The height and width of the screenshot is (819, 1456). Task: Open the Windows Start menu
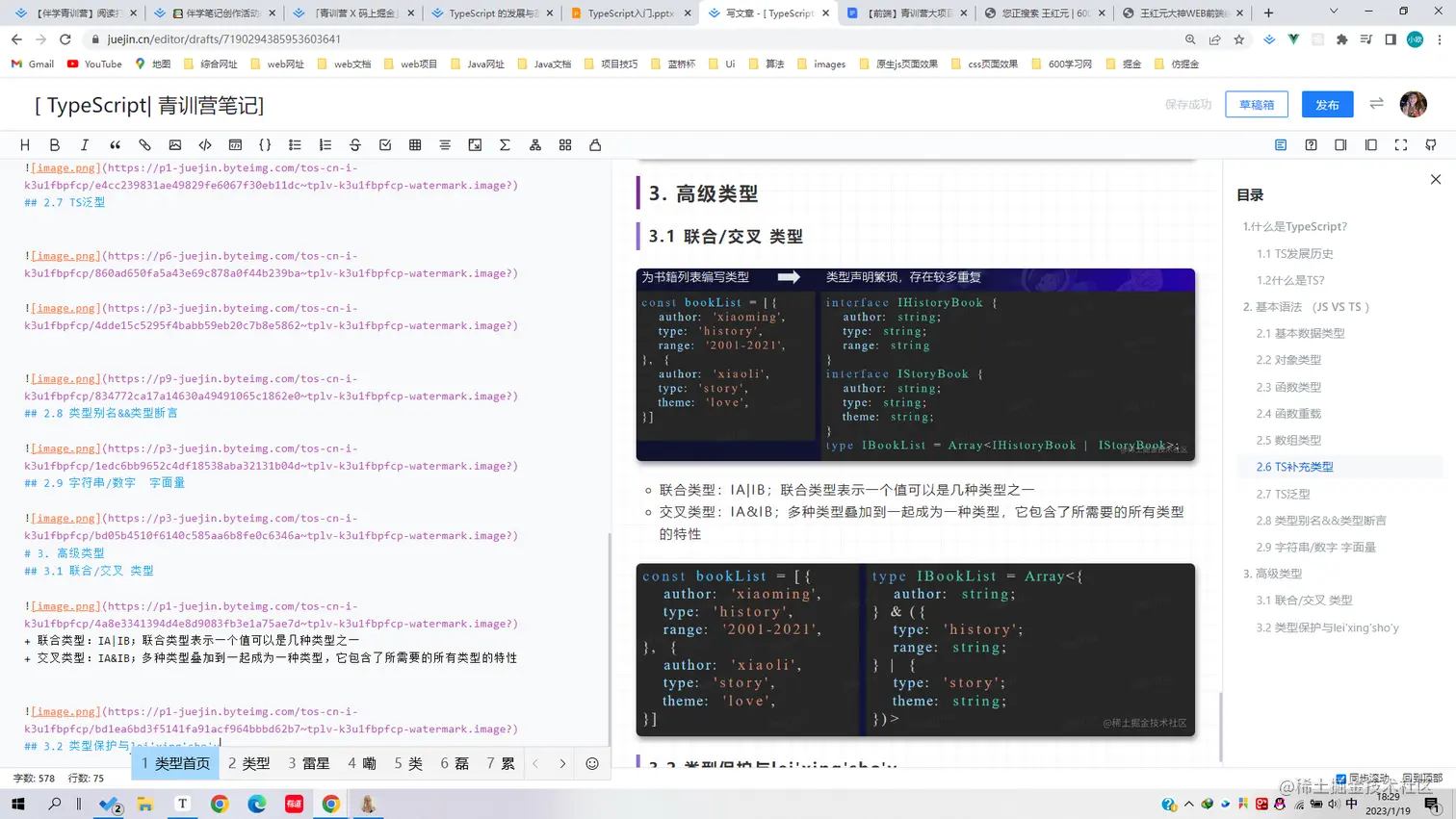[17, 804]
